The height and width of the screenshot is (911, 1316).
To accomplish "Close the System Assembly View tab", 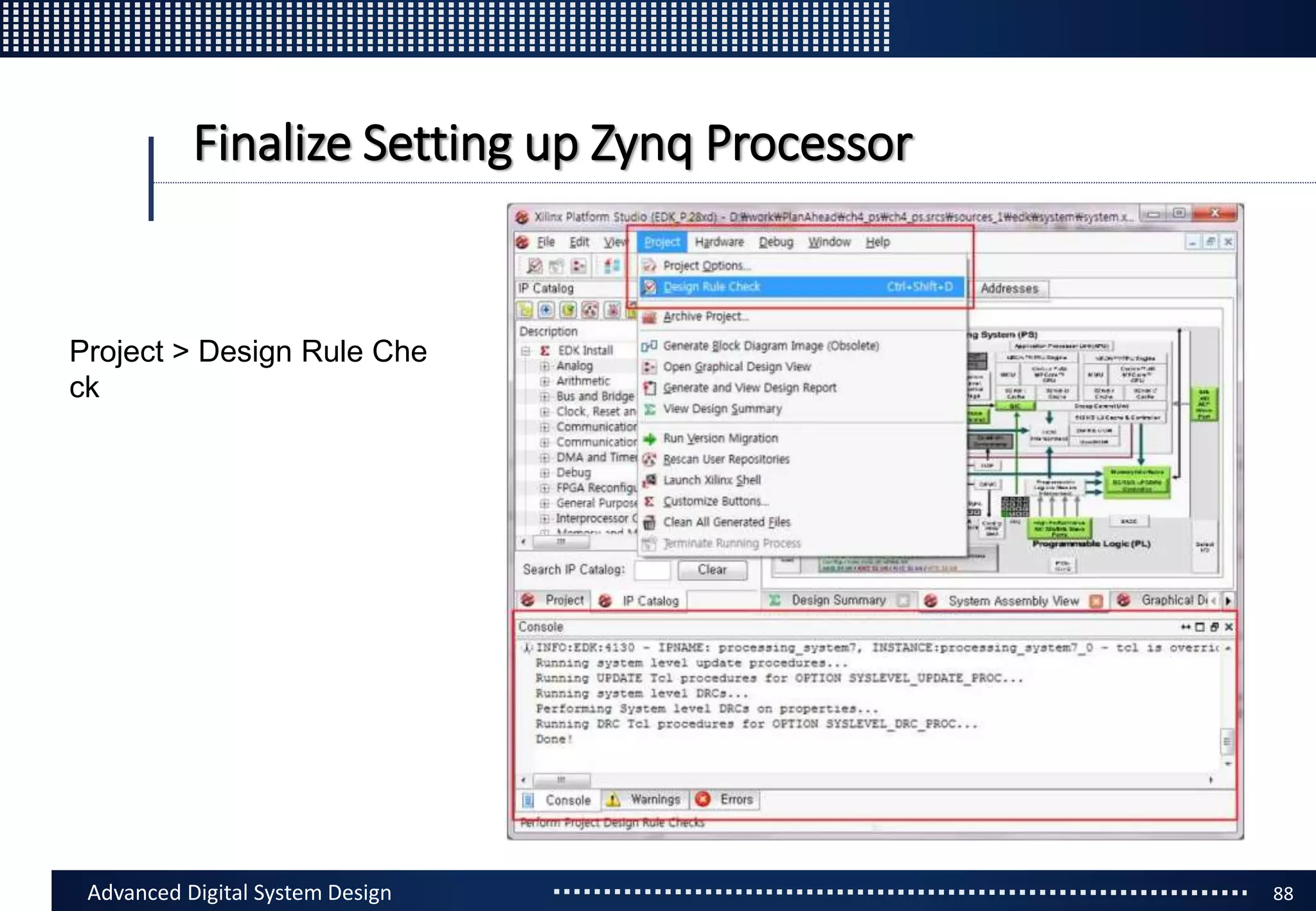I will (x=1096, y=601).
